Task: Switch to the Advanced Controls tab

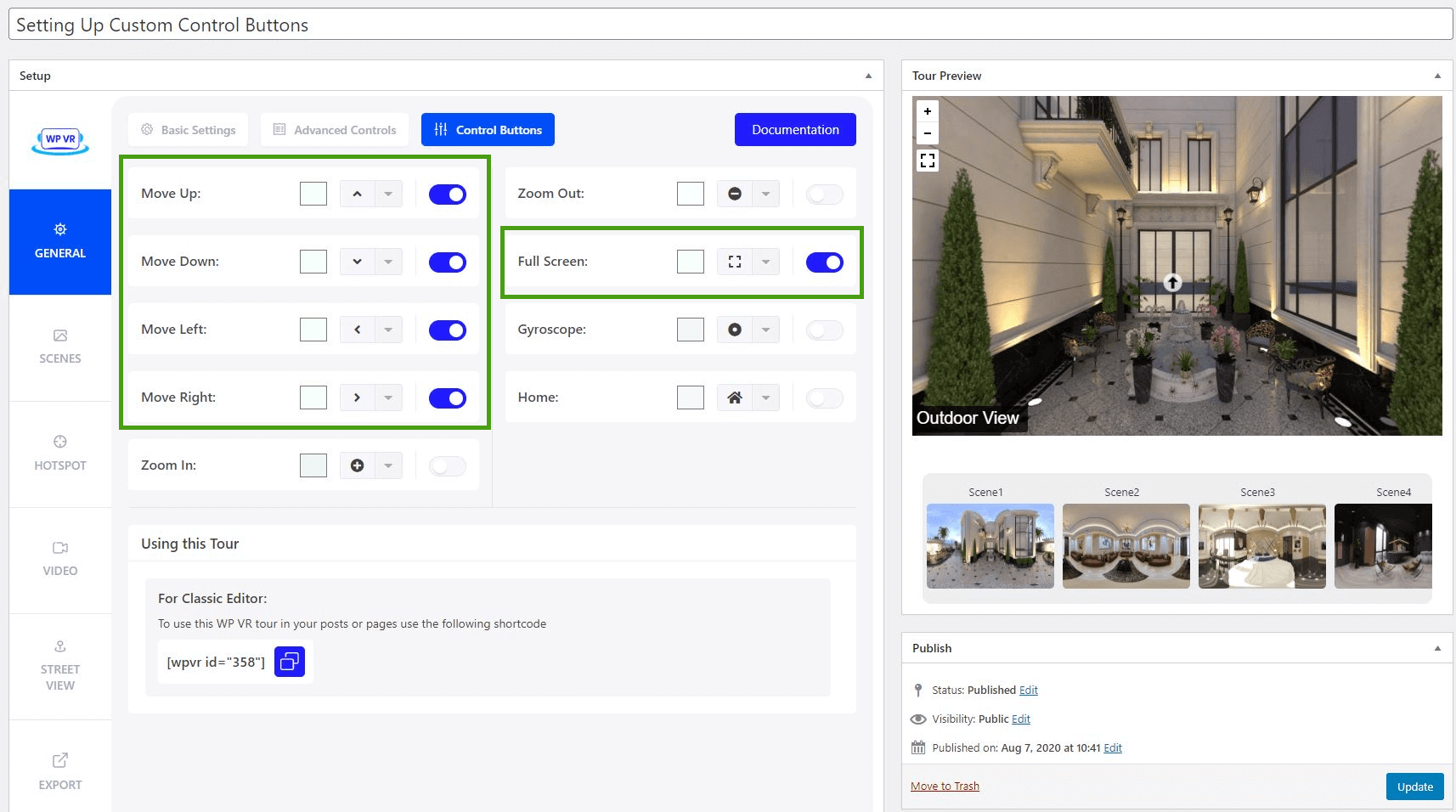Action: point(335,130)
